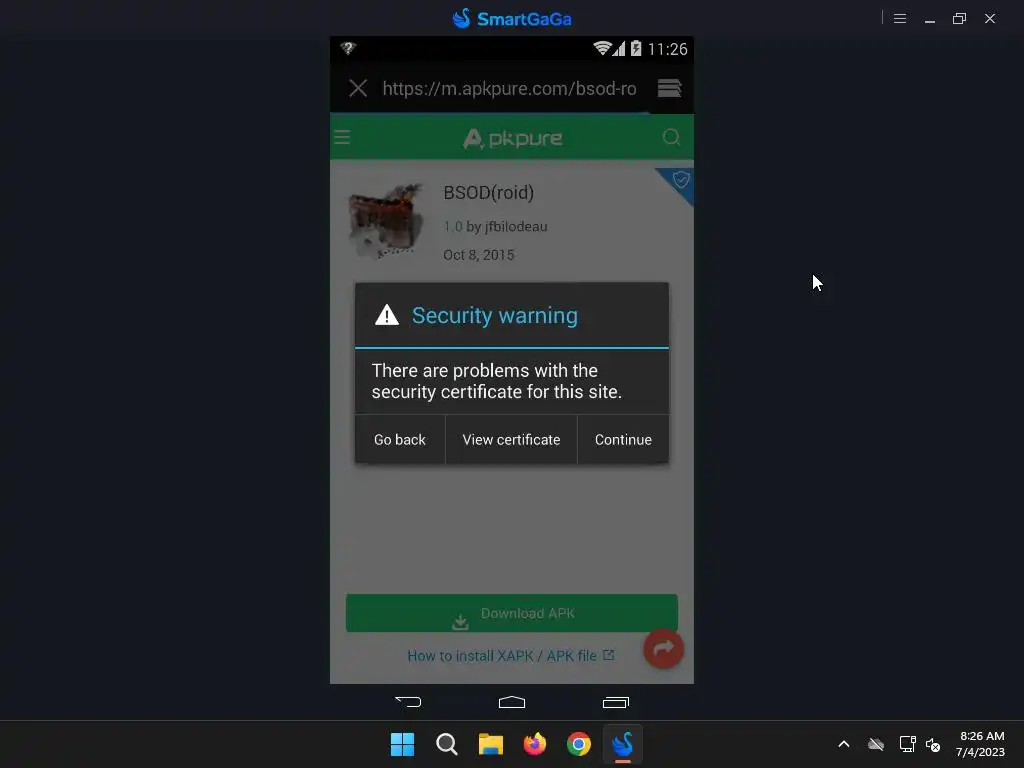The image size is (1024, 768).
Task: Open File Explorer from taskbar
Action: [490, 744]
